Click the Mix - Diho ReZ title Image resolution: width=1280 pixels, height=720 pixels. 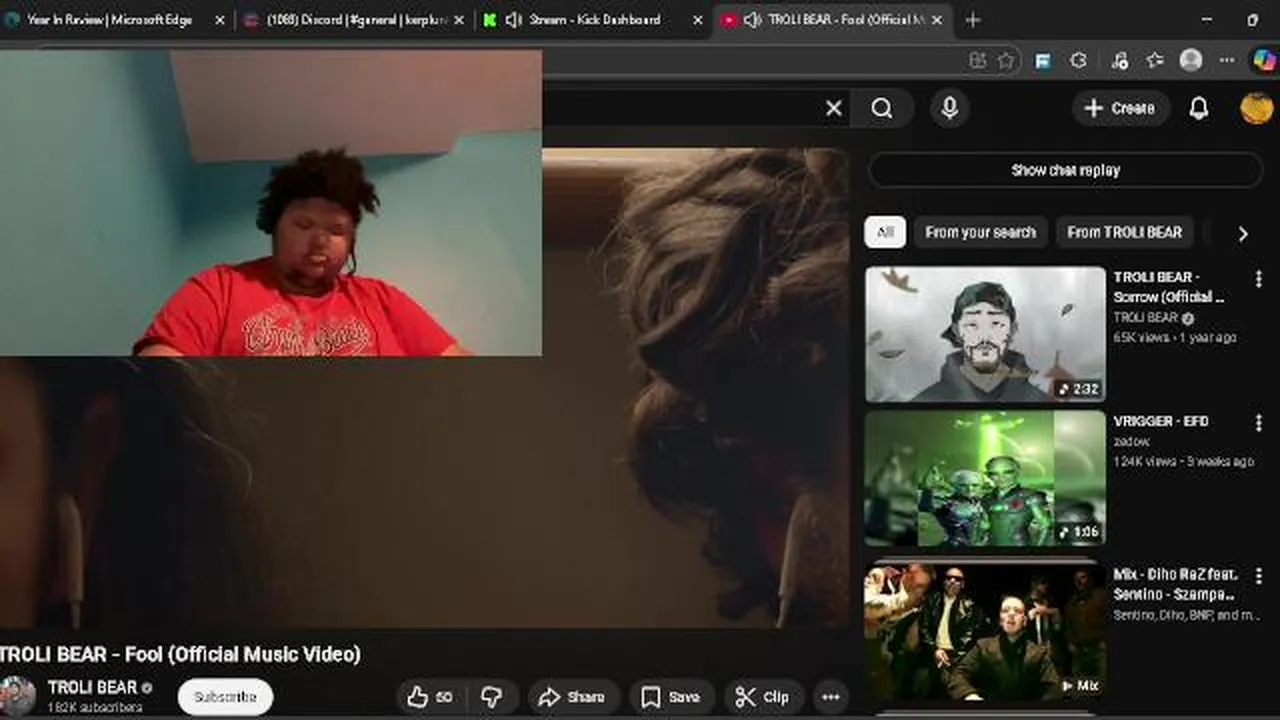(x=1175, y=584)
